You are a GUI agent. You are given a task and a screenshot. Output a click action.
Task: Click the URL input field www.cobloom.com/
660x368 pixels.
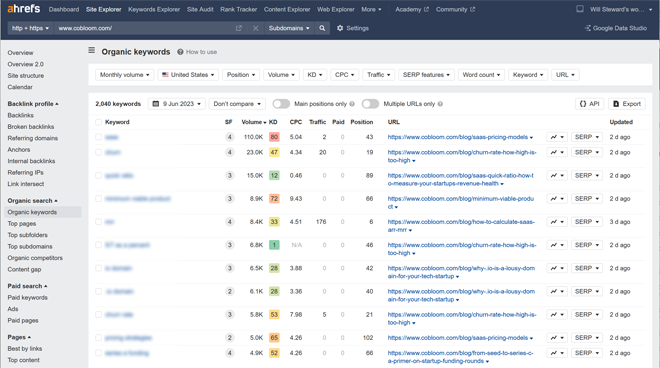tap(143, 28)
